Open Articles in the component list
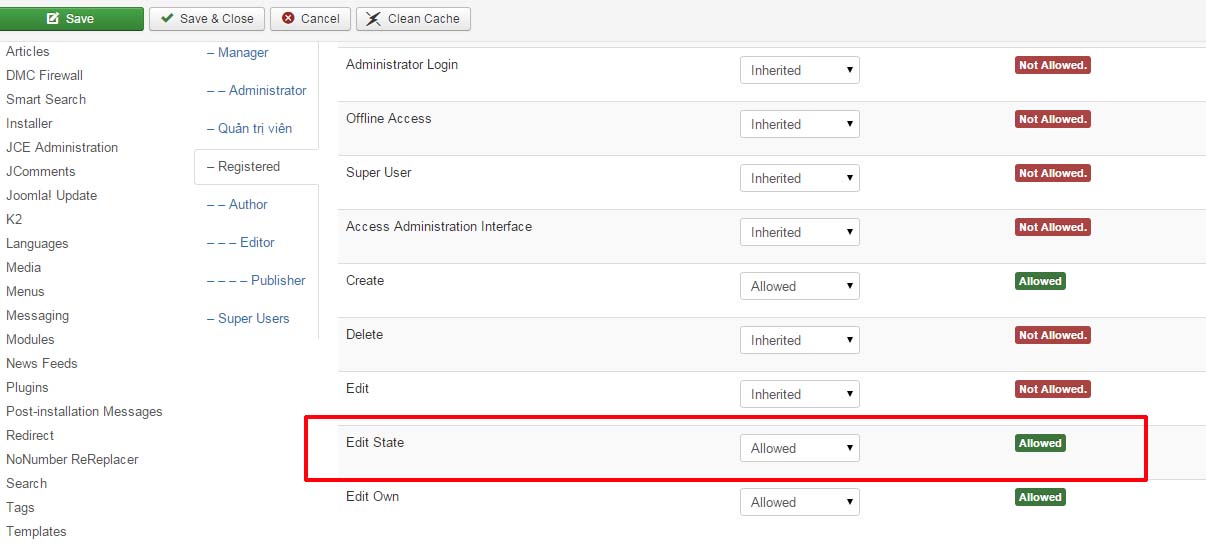This screenshot has height=545, width=1206. pos(28,51)
